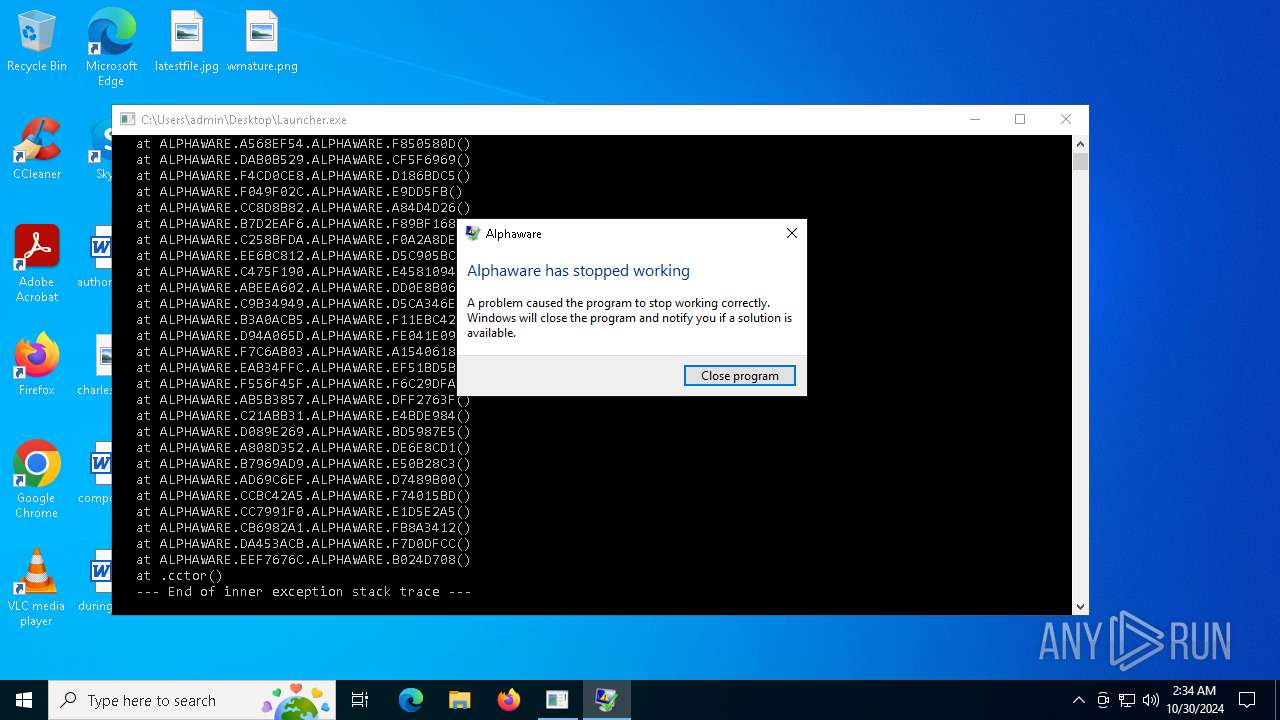Open VLC media player desktop shortcut
1280x720 pixels.
pos(37,588)
